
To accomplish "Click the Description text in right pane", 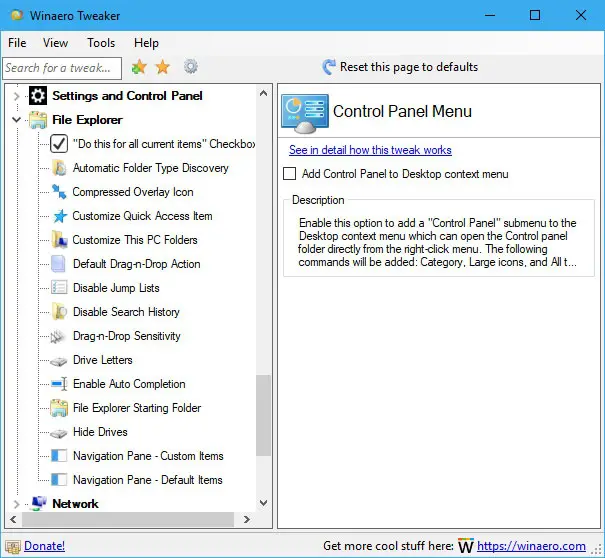I will (x=437, y=242).
